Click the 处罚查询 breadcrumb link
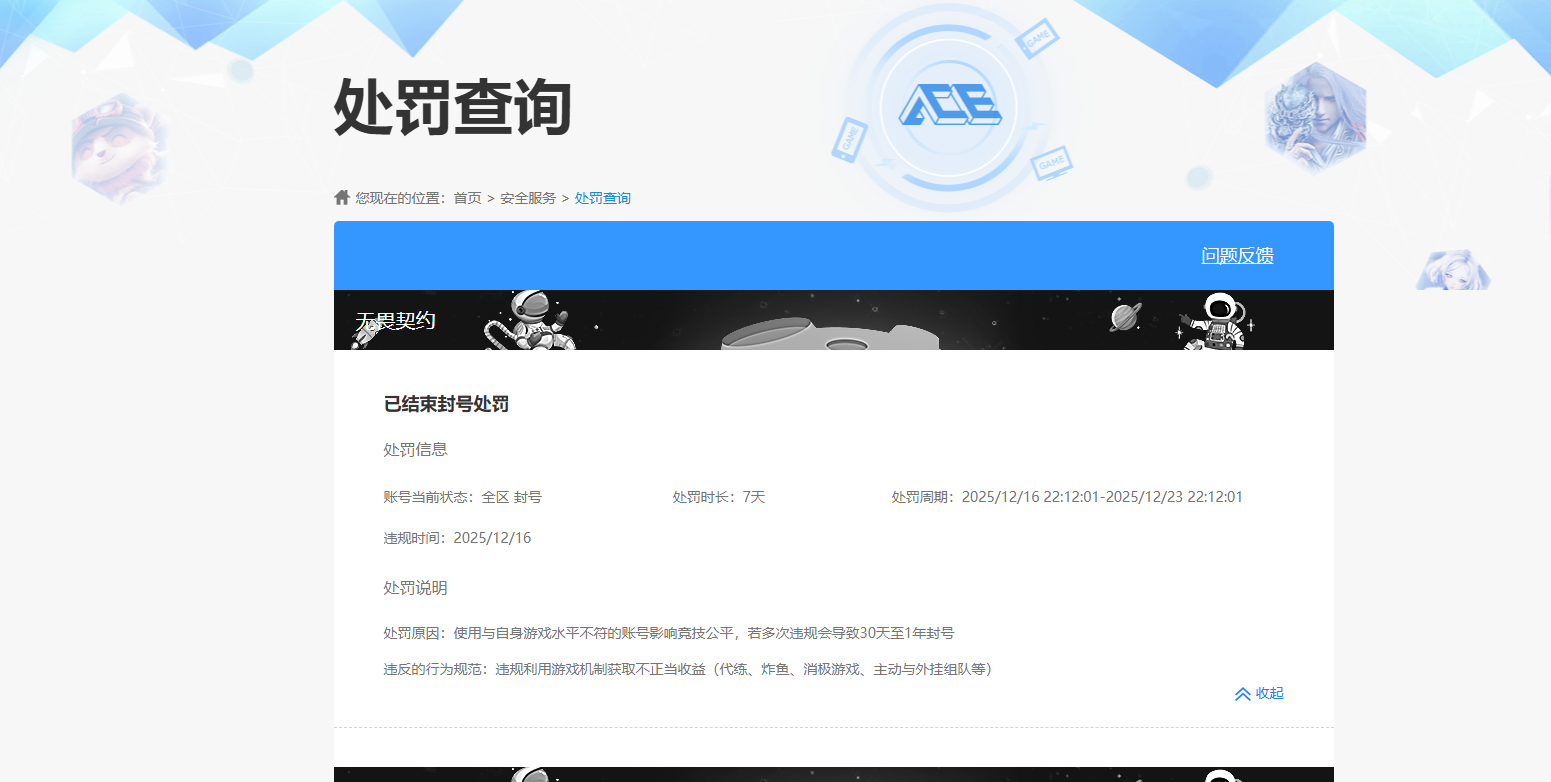 tap(602, 198)
